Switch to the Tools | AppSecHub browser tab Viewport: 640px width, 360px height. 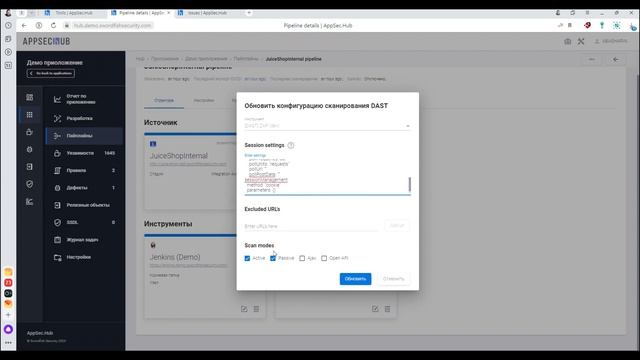pos(74,13)
